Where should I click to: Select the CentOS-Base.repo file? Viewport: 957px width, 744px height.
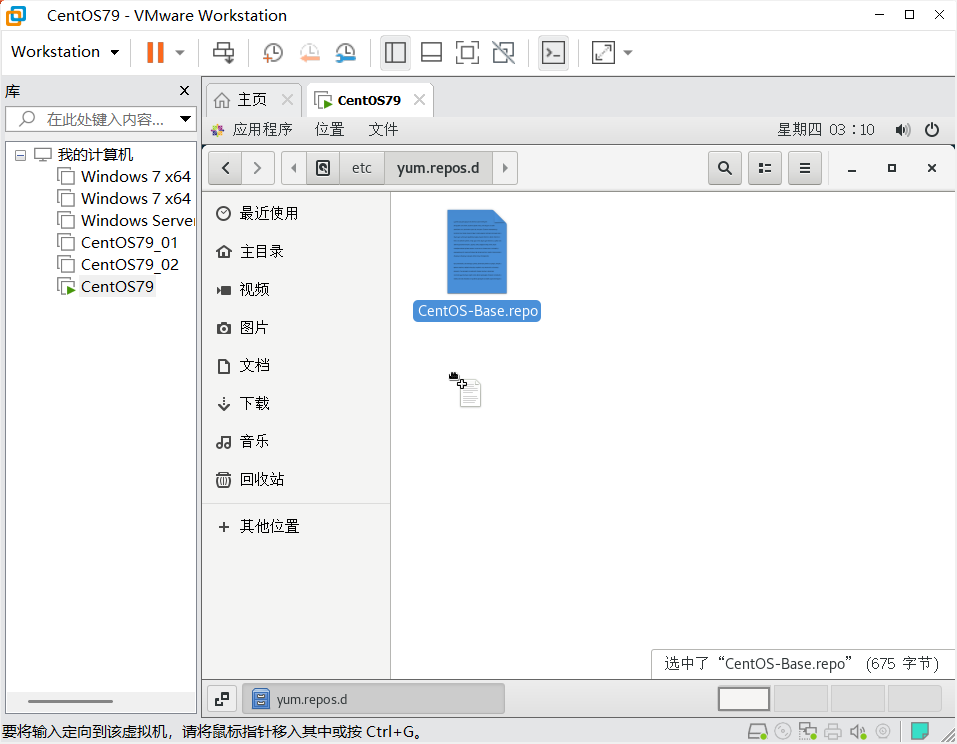477,265
